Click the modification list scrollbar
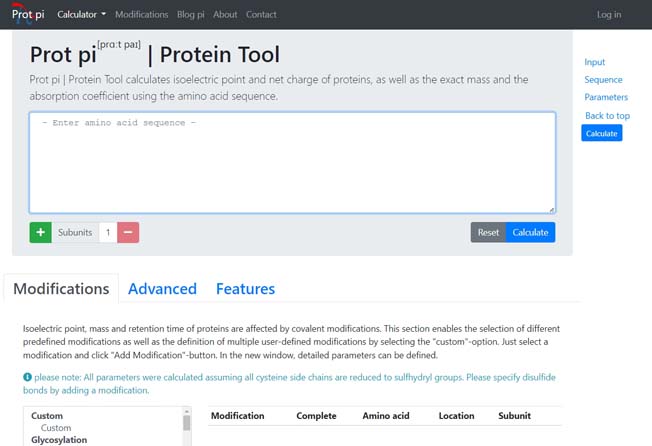The height and width of the screenshot is (446, 652). [x=186, y=424]
